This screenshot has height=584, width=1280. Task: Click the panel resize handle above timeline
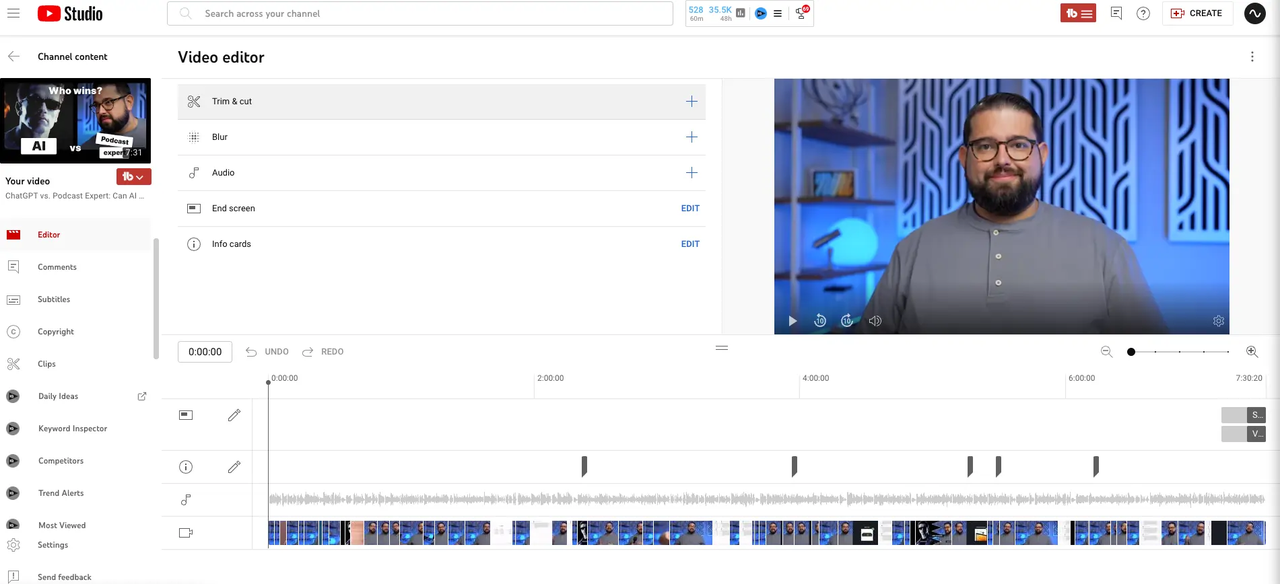(721, 348)
